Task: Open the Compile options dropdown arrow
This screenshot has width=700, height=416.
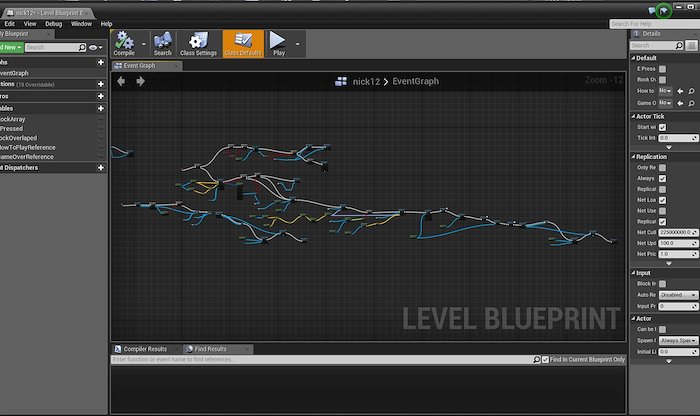Action: point(143,44)
